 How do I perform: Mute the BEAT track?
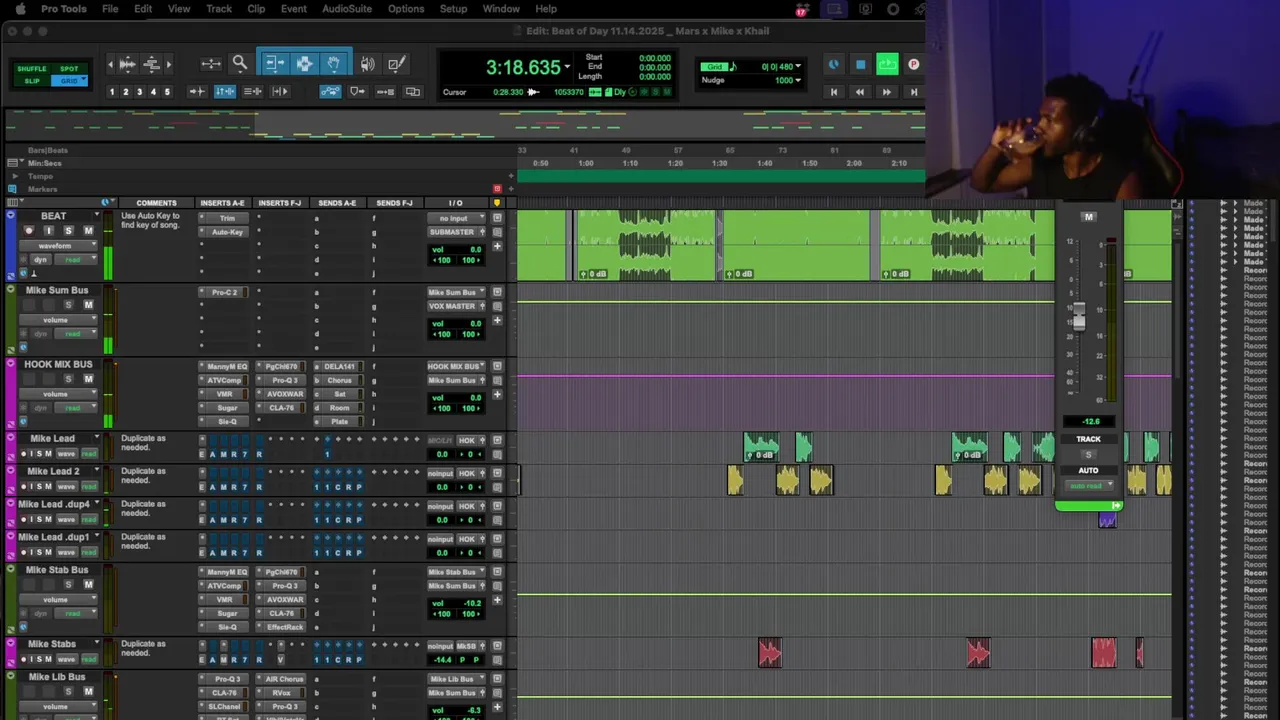(88, 231)
